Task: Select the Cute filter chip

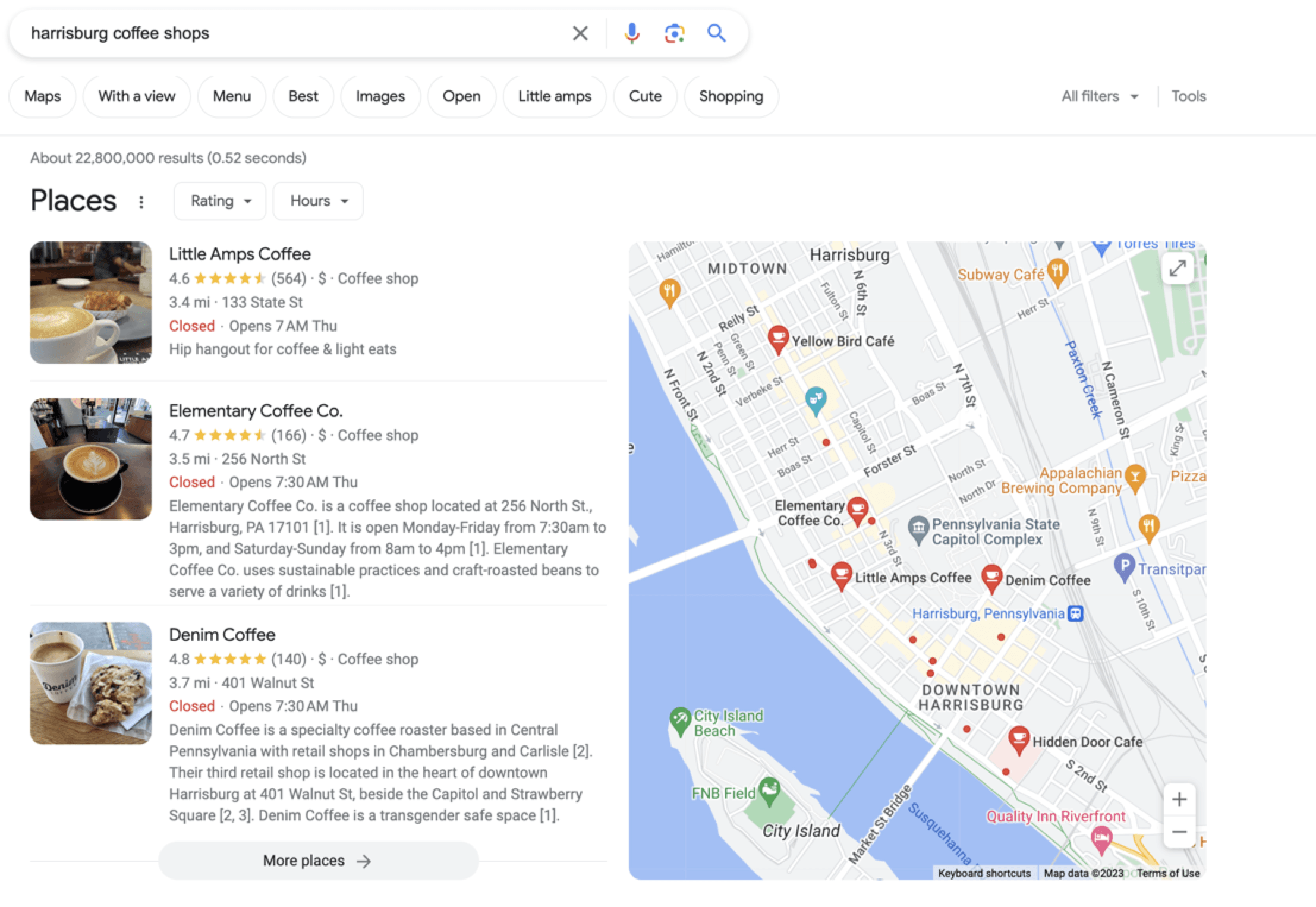Action: tap(645, 96)
